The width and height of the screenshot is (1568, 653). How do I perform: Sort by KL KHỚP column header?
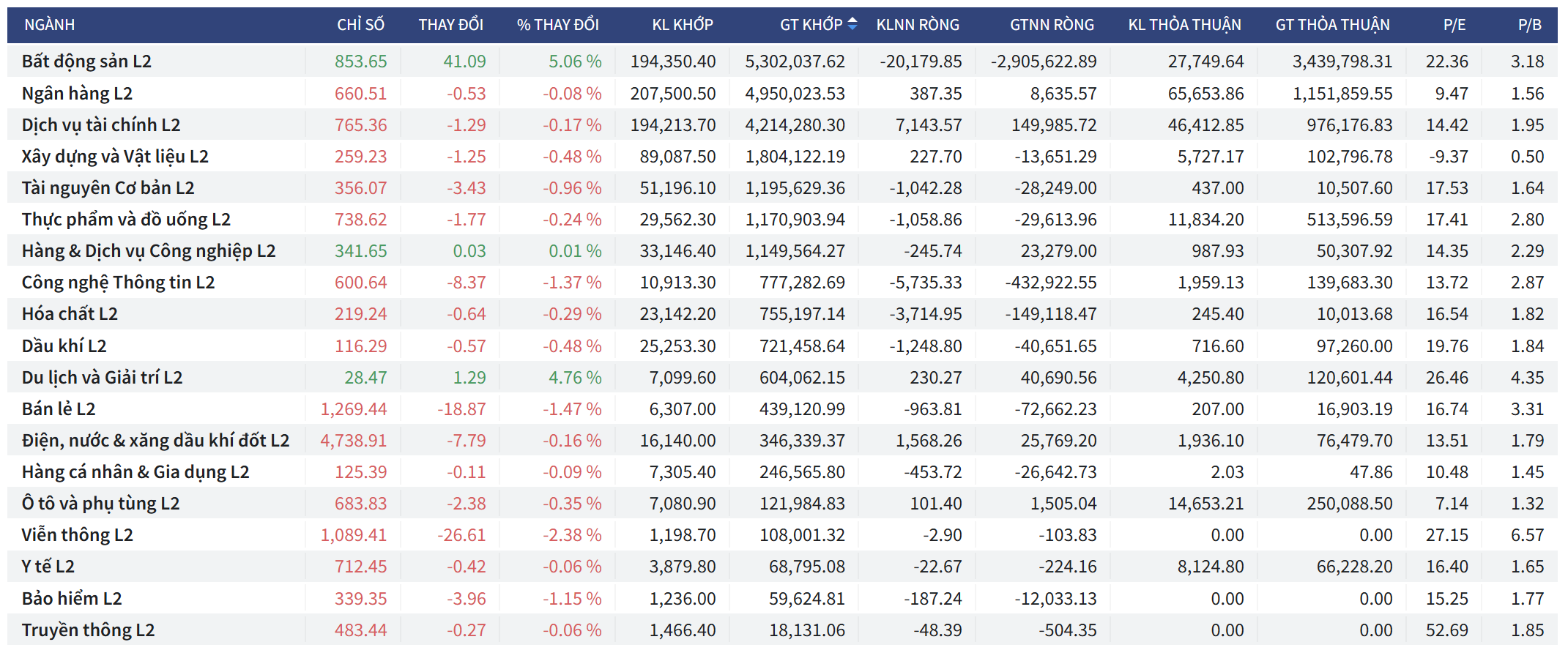682,25
